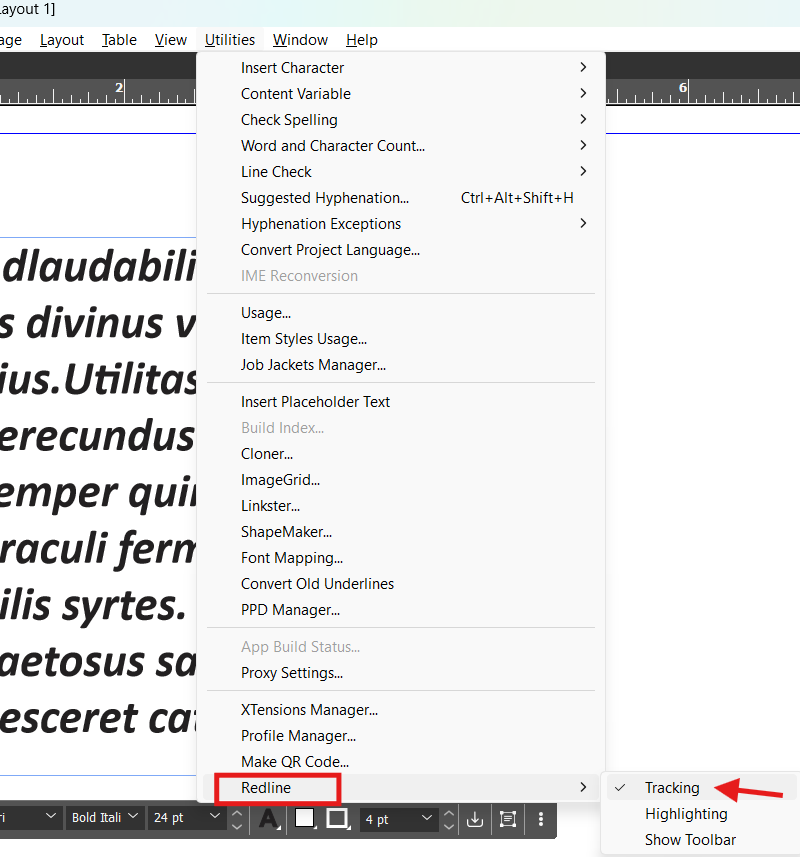Open the Bold Itali font style dropdown
Image resolution: width=800 pixels, height=857 pixels.
click(x=104, y=817)
